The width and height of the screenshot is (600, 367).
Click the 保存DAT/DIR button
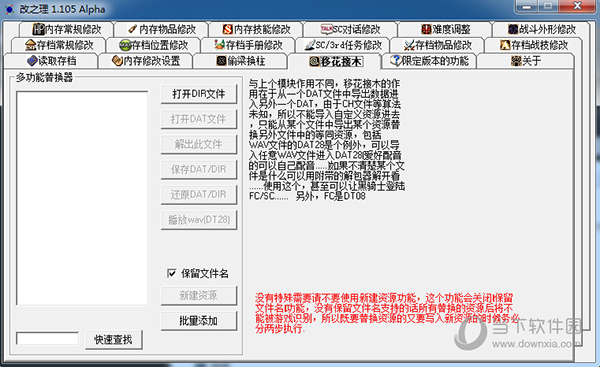(199, 170)
